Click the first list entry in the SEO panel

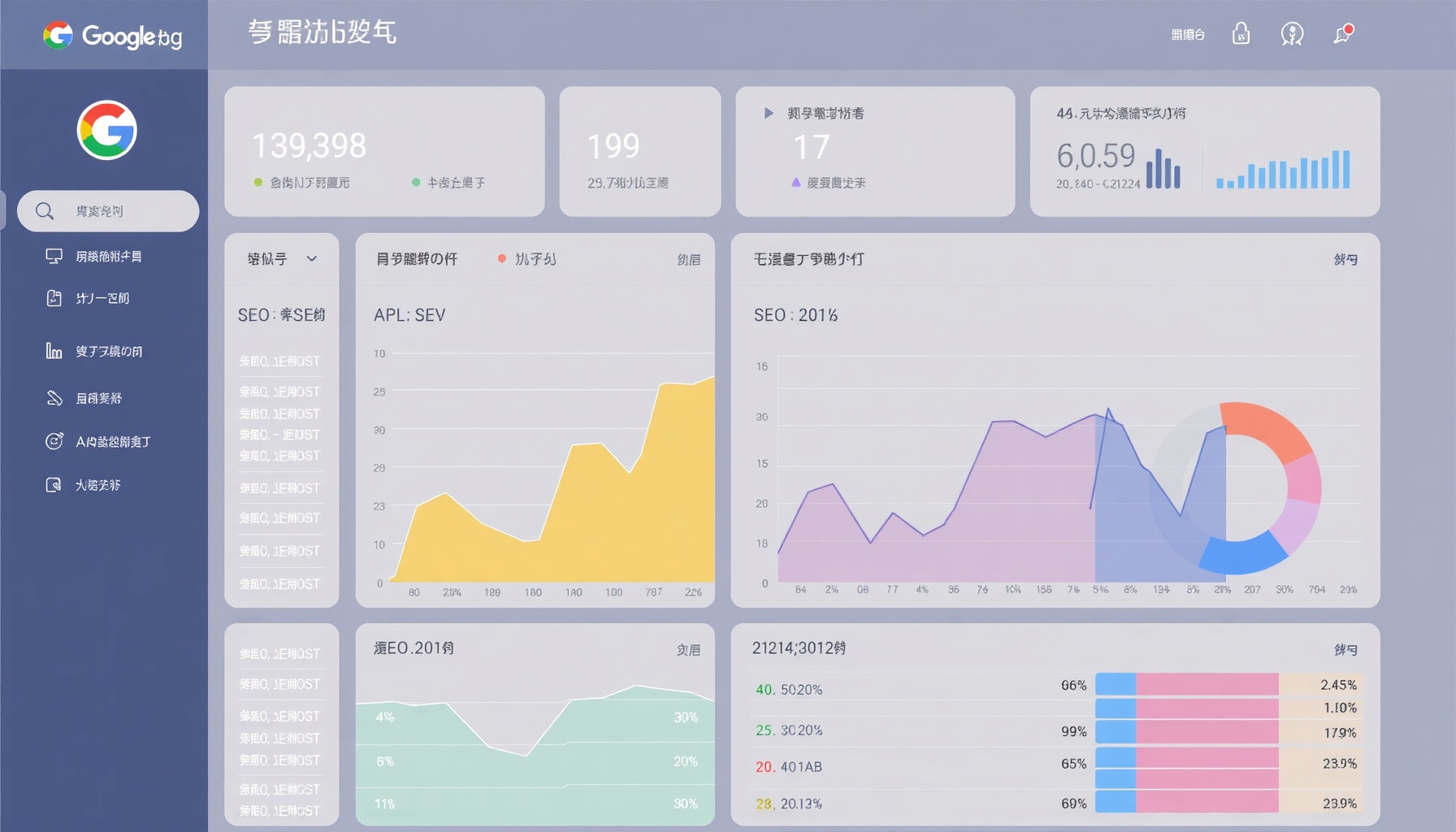point(280,359)
